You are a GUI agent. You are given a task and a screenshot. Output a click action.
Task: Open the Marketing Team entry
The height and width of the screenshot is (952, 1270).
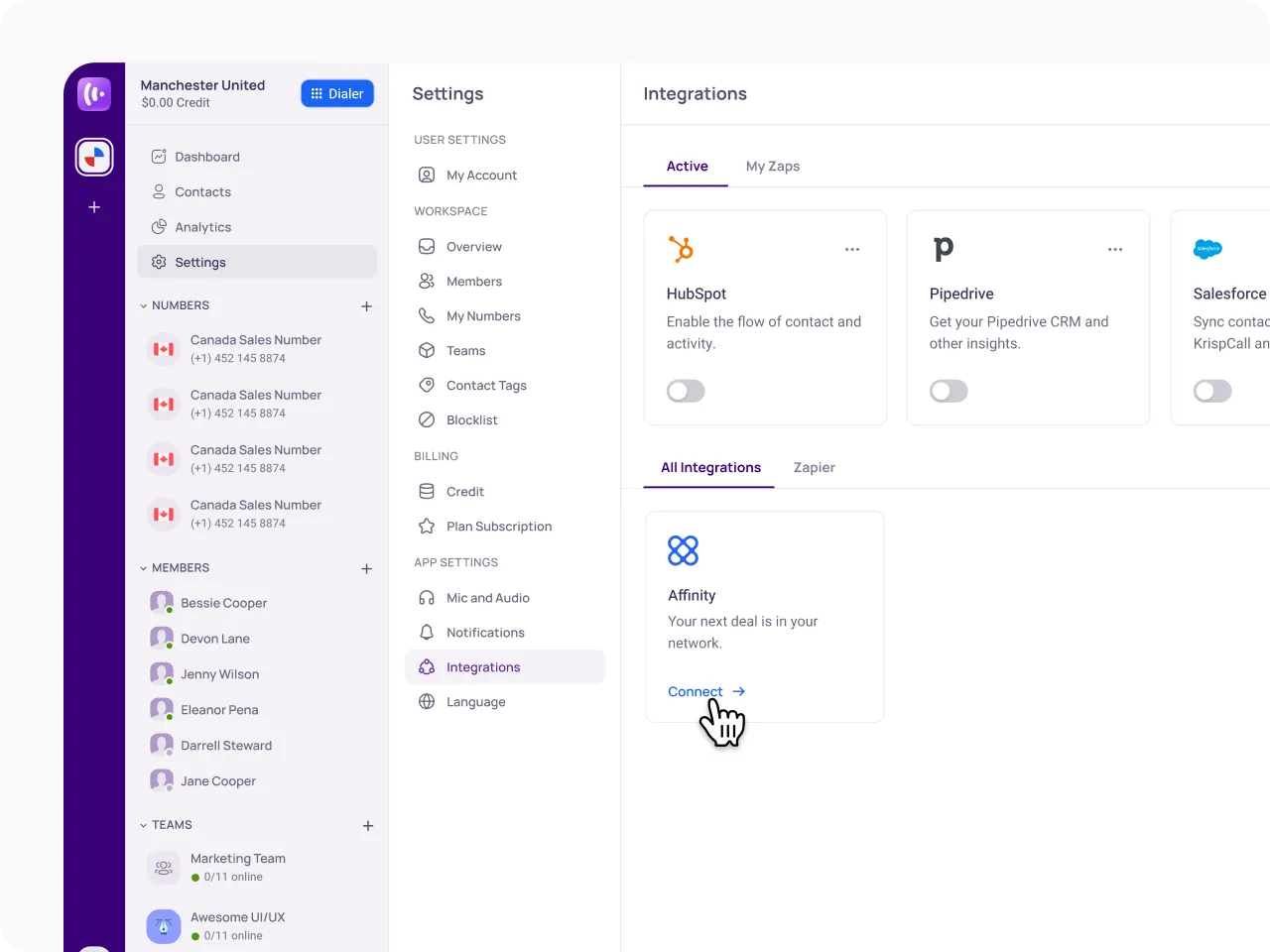click(x=216, y=868)
